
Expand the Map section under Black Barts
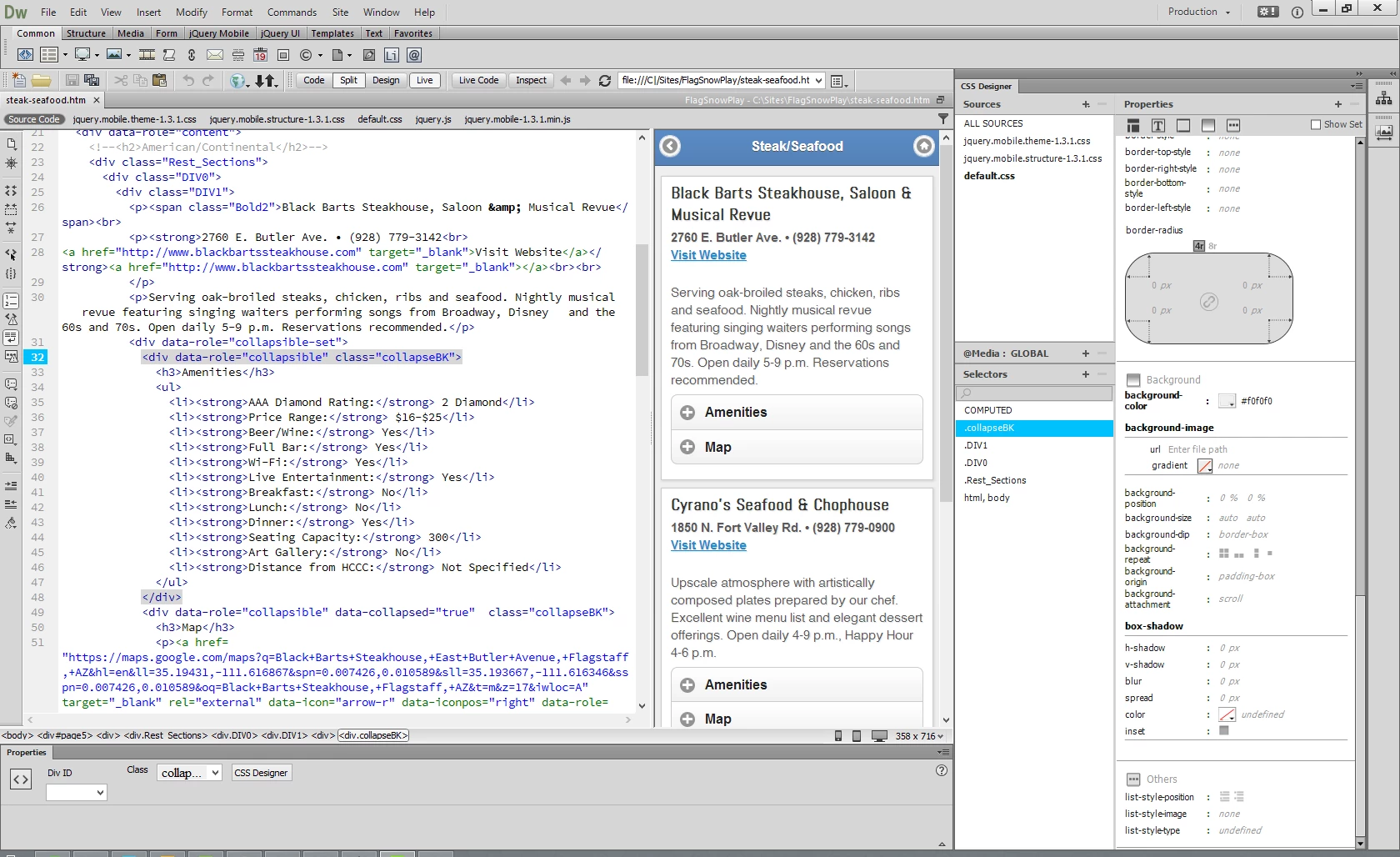point(797,448)
